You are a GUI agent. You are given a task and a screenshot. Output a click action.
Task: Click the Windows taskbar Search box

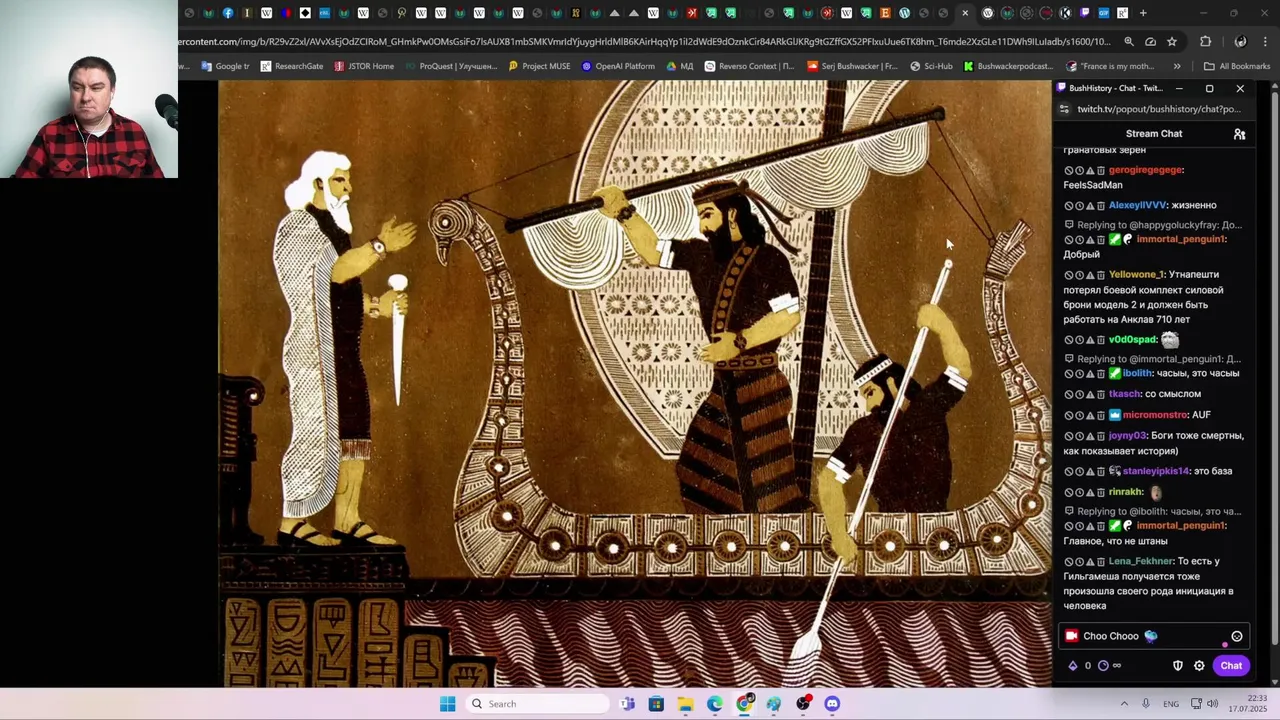click(538, 704)
